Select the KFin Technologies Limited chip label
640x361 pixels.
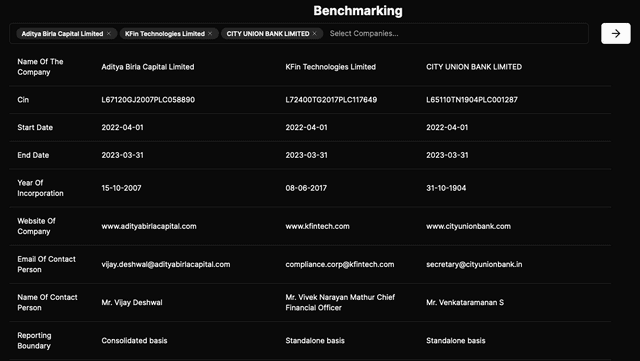tap(165, 33)
